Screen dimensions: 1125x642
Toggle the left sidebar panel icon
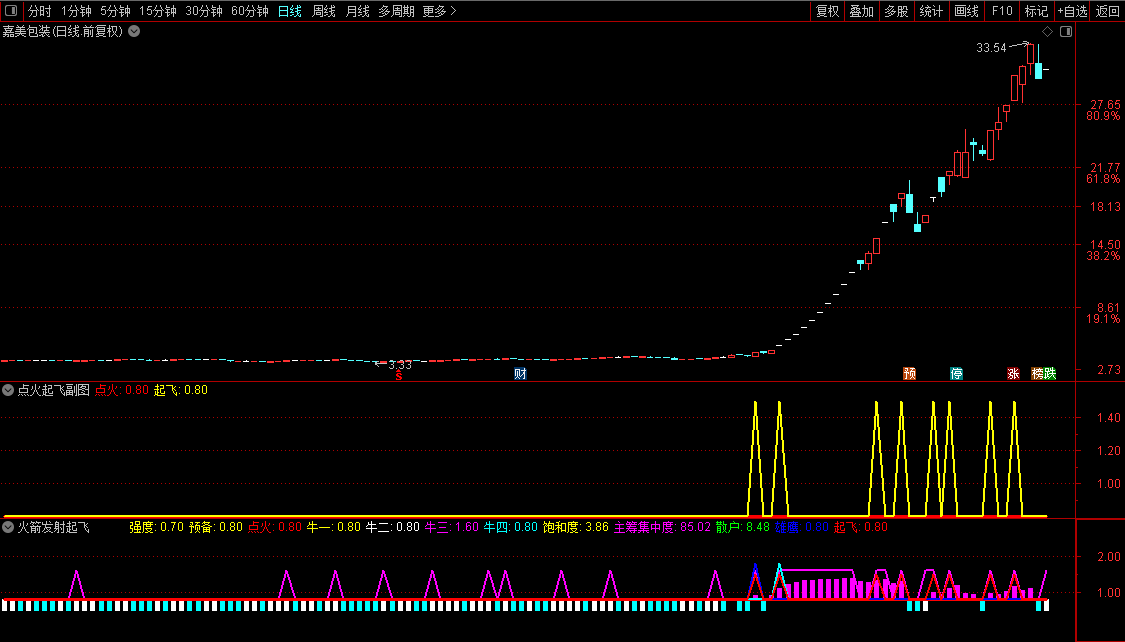(11, 11)
